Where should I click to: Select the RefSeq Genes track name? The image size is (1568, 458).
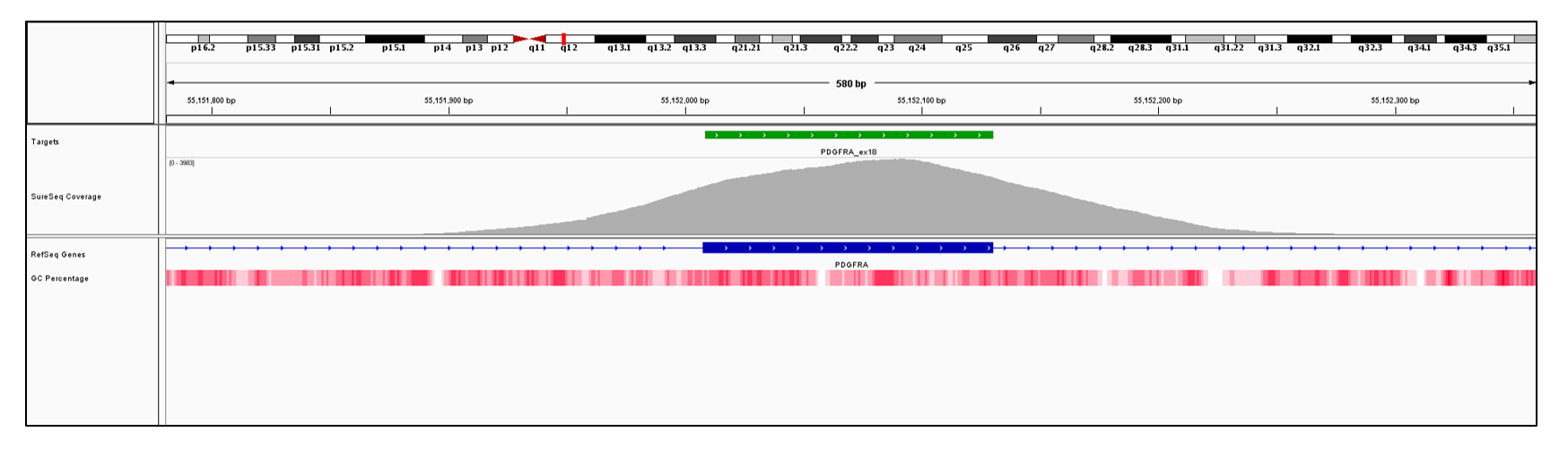(x=58, y=255)
